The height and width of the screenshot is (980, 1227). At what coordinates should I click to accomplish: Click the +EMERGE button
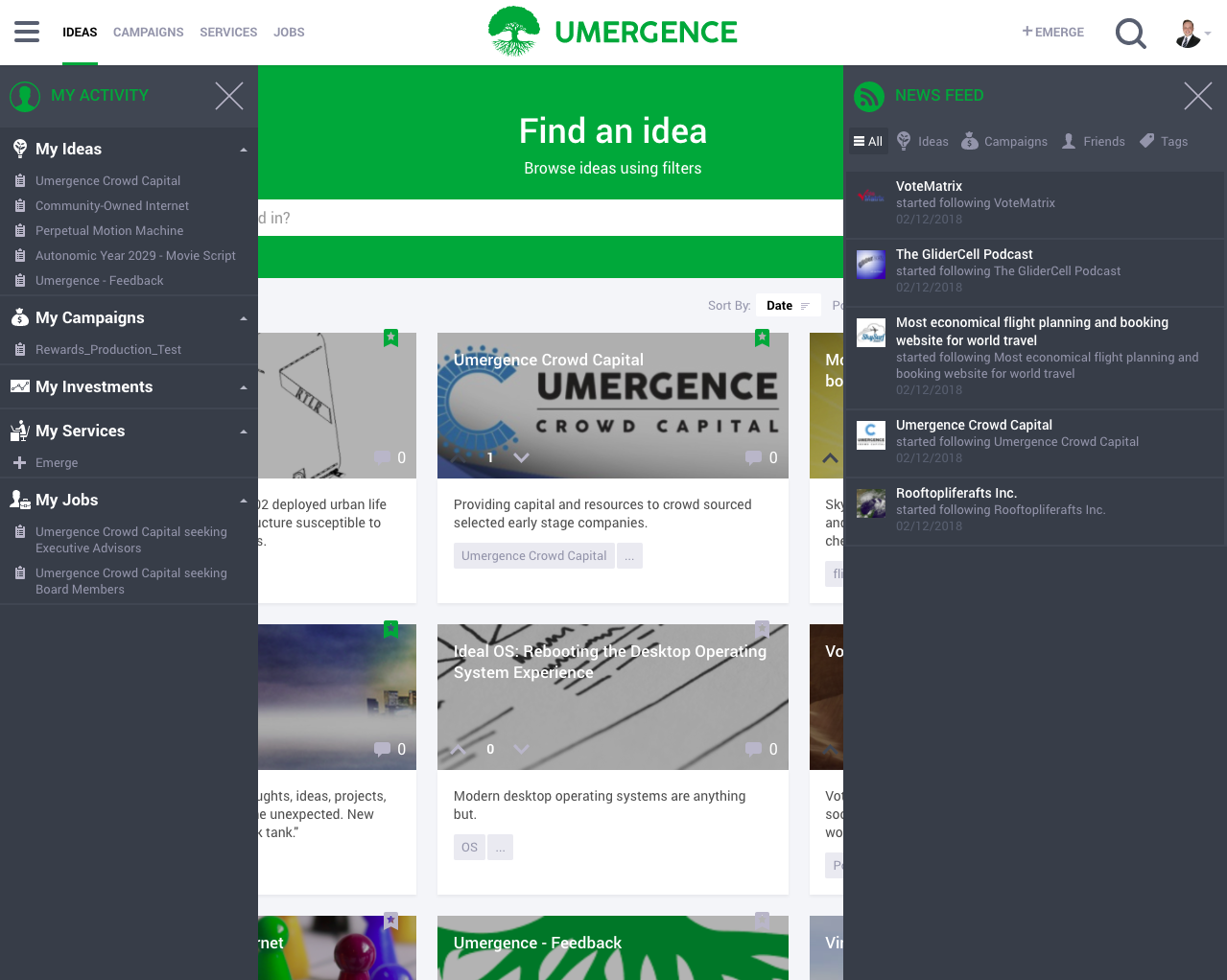[1051, 32]
